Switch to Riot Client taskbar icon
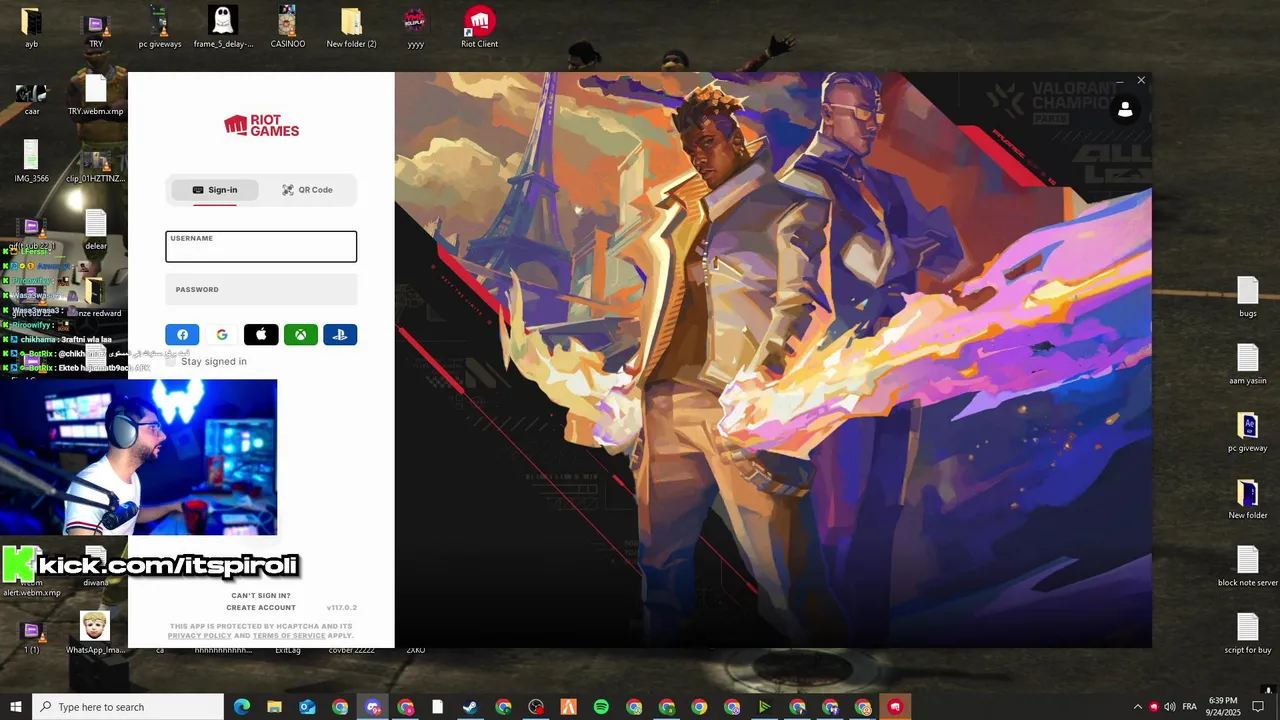 tap(895, 707)
